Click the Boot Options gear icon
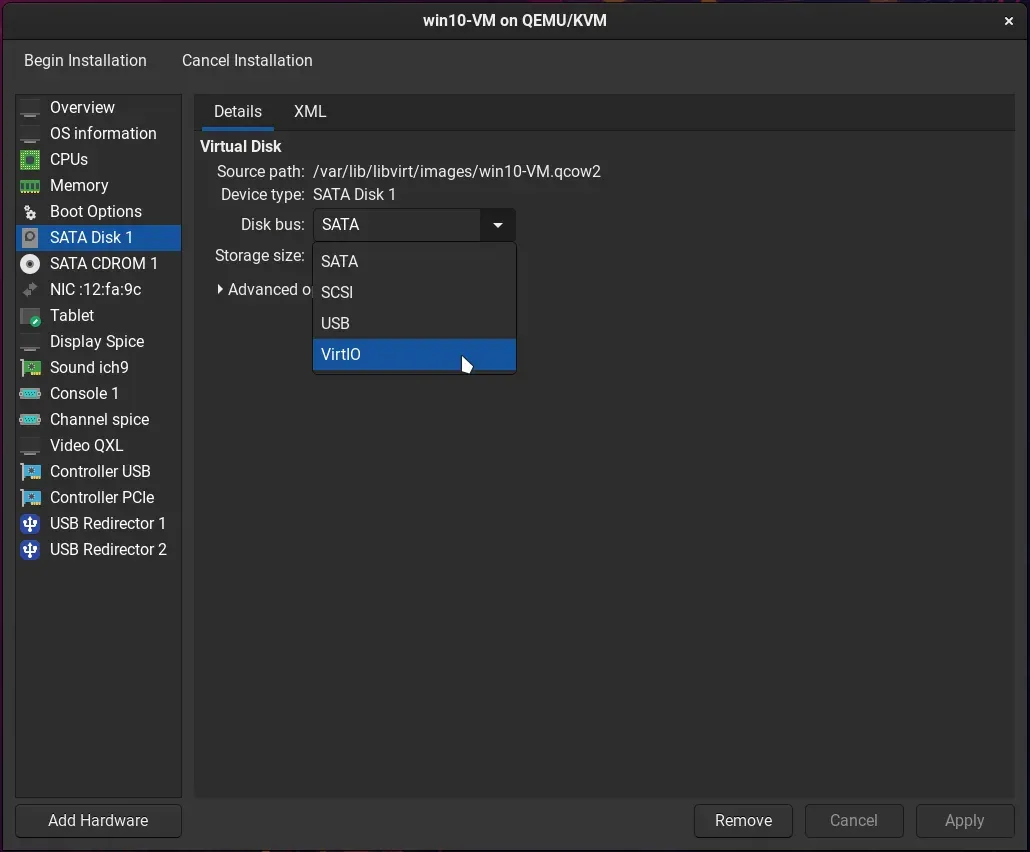 point(30,212)
